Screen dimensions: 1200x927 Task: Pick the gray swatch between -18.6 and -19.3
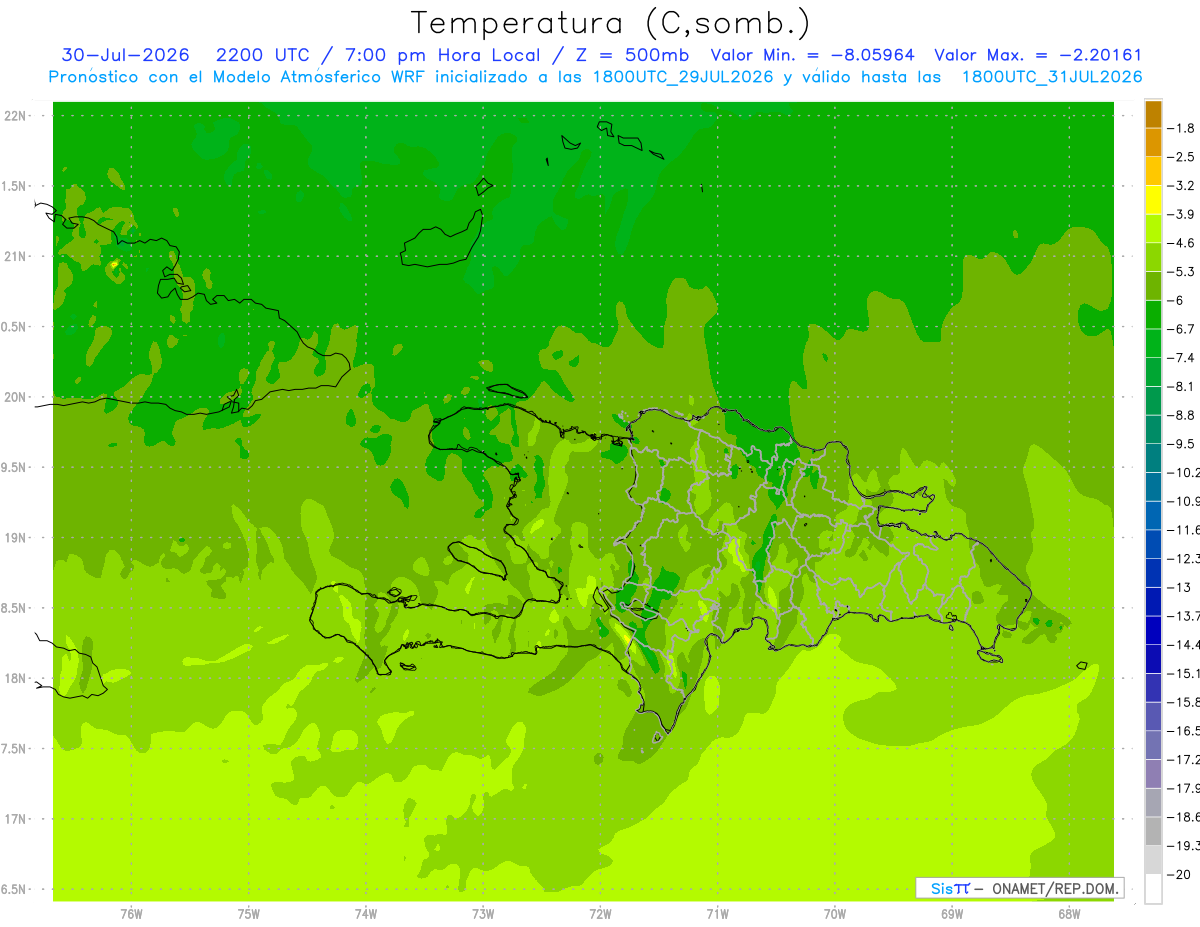[x=1153, y=830]
